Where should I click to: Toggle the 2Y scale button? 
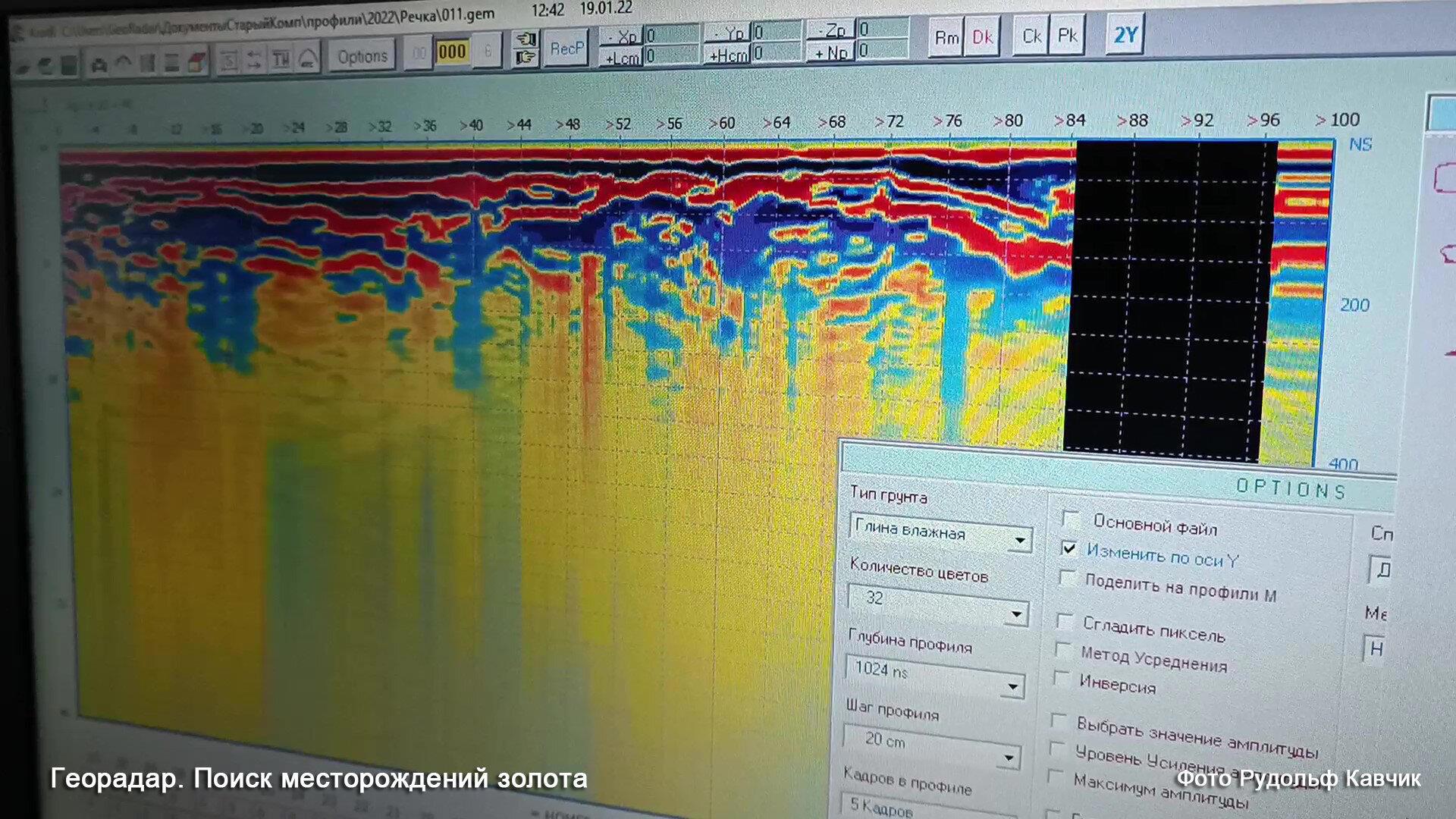tap(1125, 35)
